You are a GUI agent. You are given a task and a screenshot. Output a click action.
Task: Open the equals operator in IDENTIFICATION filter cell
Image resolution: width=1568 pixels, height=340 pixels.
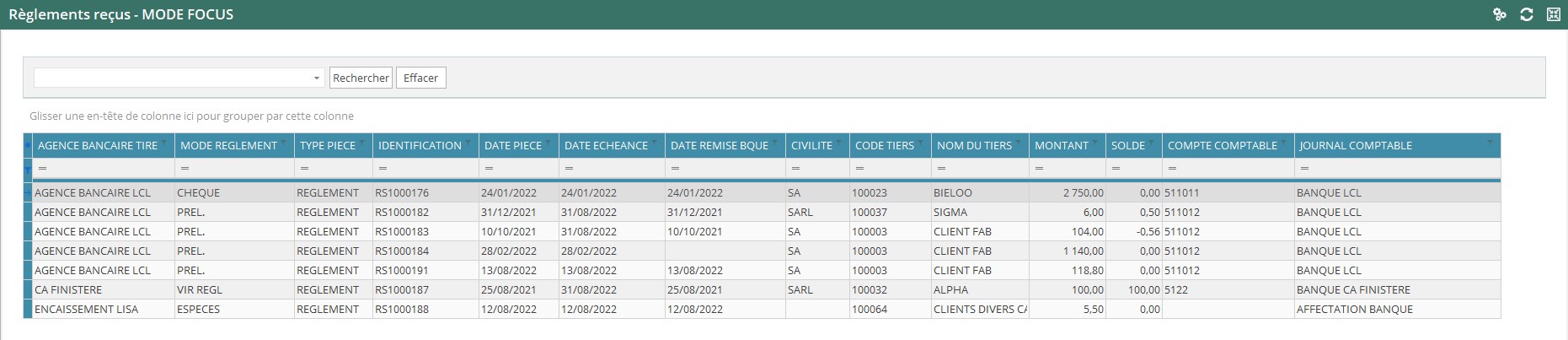(383, 169)
